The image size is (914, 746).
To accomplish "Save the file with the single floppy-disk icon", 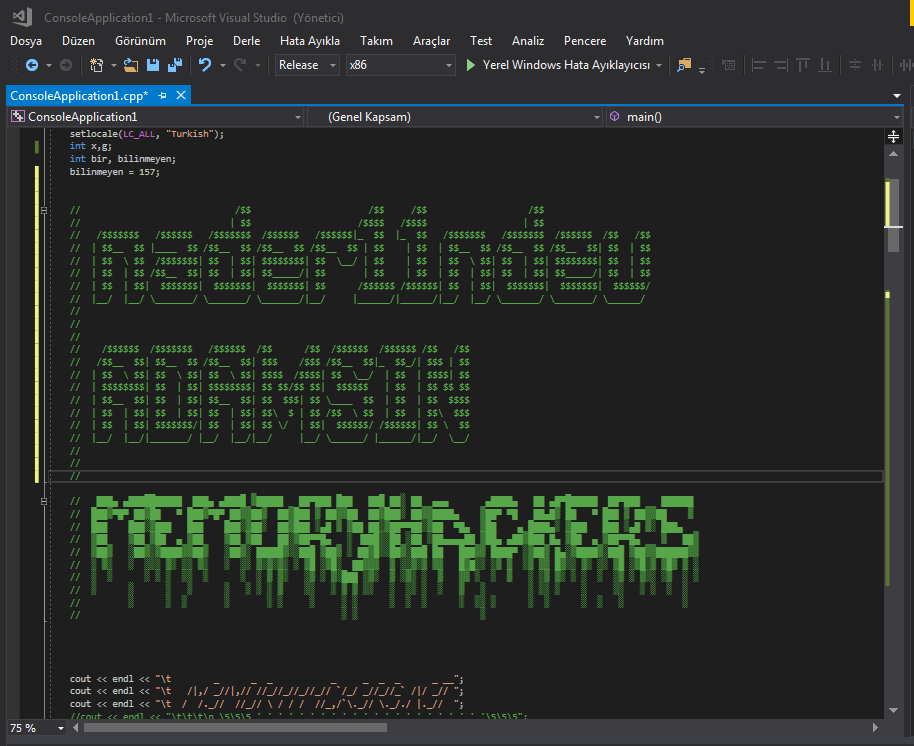I will [153, 65].
